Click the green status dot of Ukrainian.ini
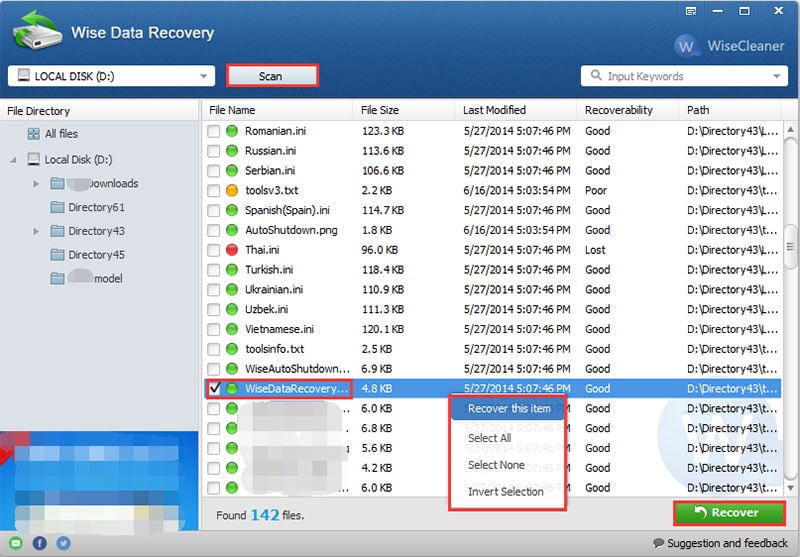Viewport: 800px width, 557px height. [x=232, y=290]
